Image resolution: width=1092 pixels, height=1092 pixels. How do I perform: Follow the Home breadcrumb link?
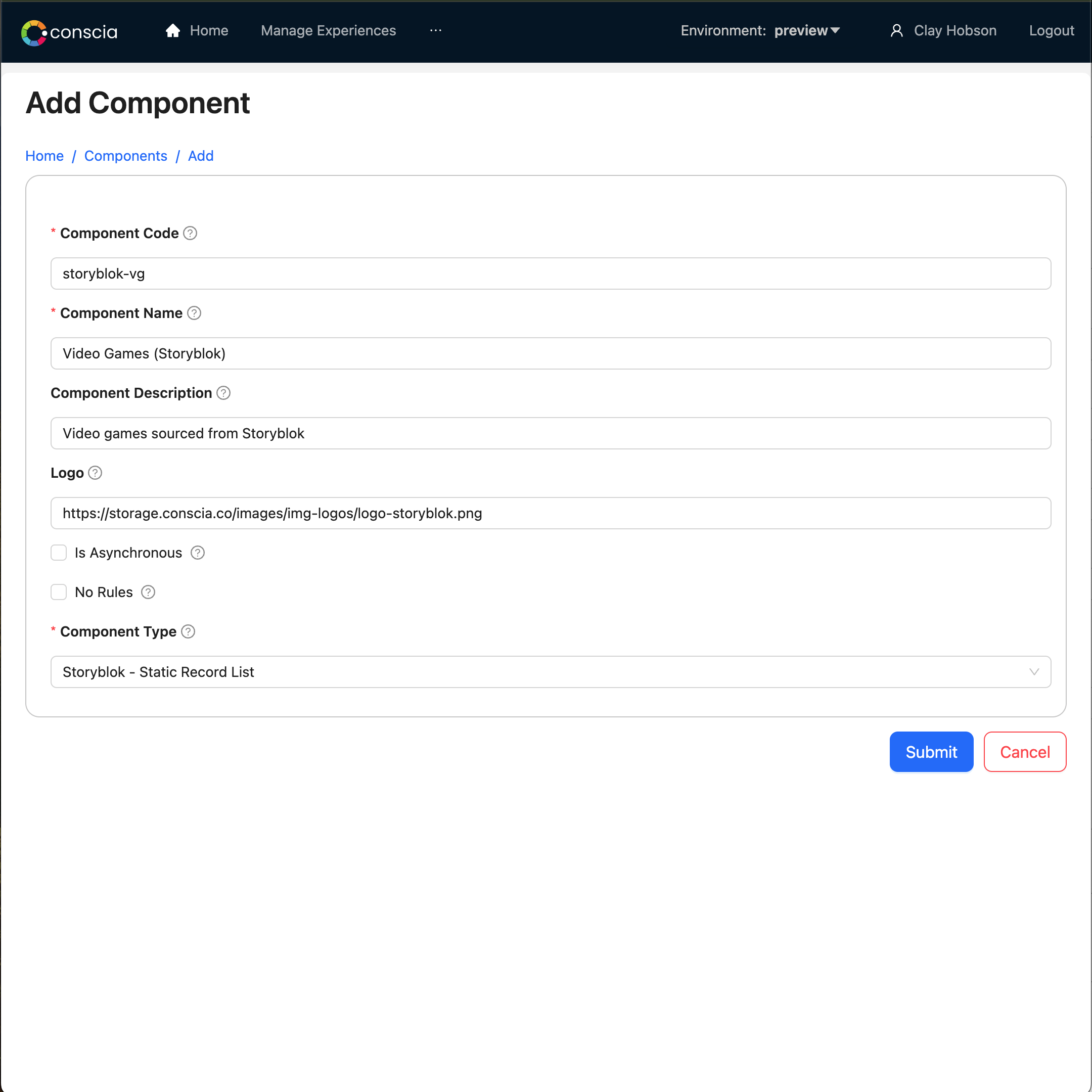tap(44, 156)
